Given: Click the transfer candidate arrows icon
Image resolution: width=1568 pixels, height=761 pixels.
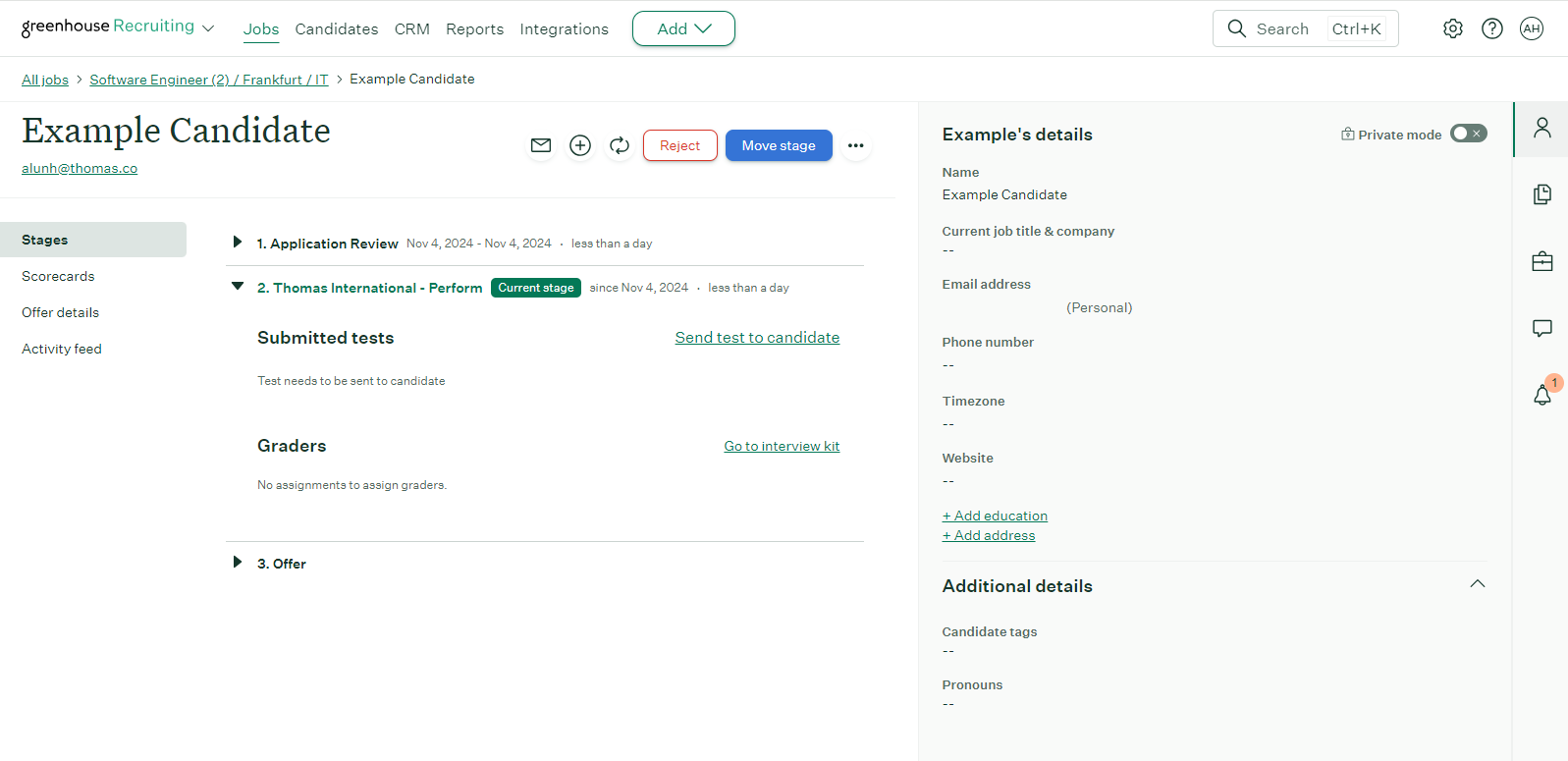Looking at the screenshot, I should click(x=620, y=145).
